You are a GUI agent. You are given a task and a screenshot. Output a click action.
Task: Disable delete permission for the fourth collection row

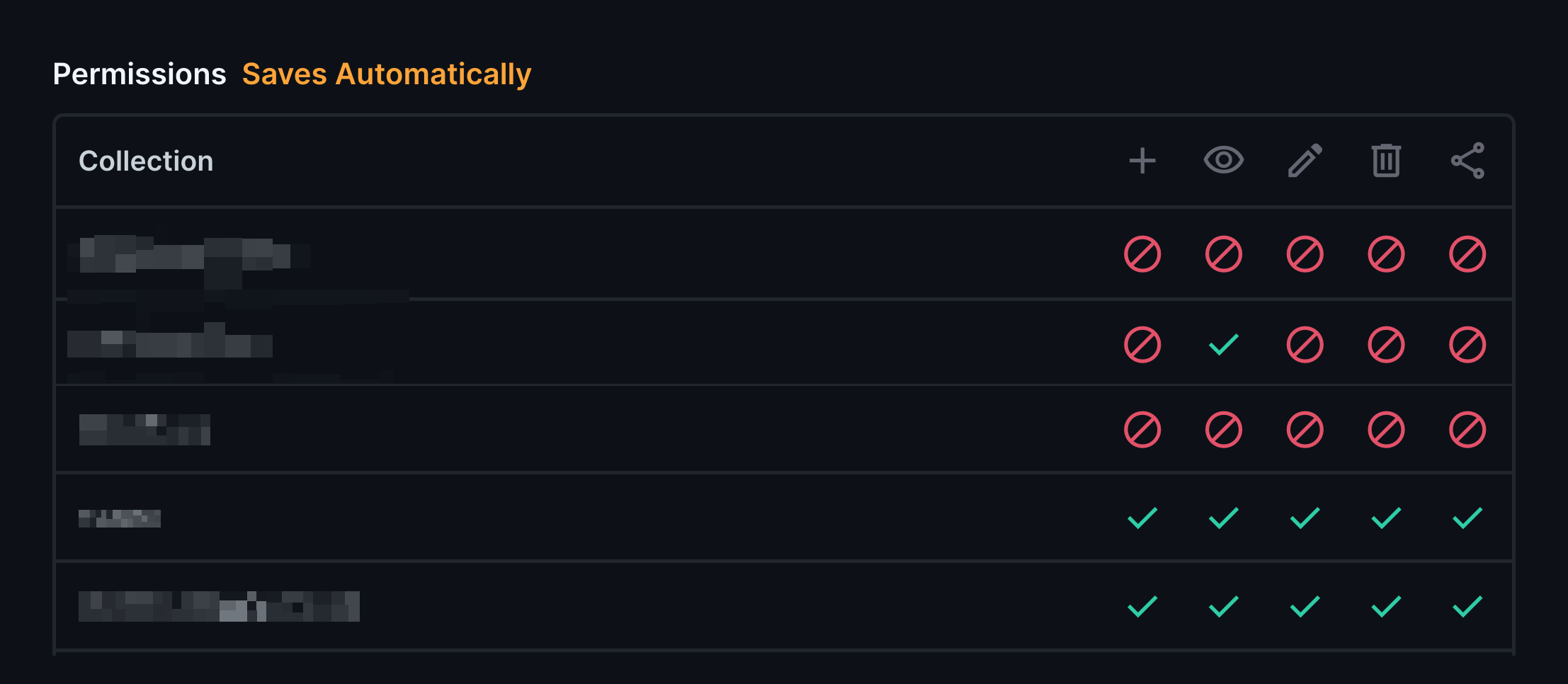[x=1386, y=518]
